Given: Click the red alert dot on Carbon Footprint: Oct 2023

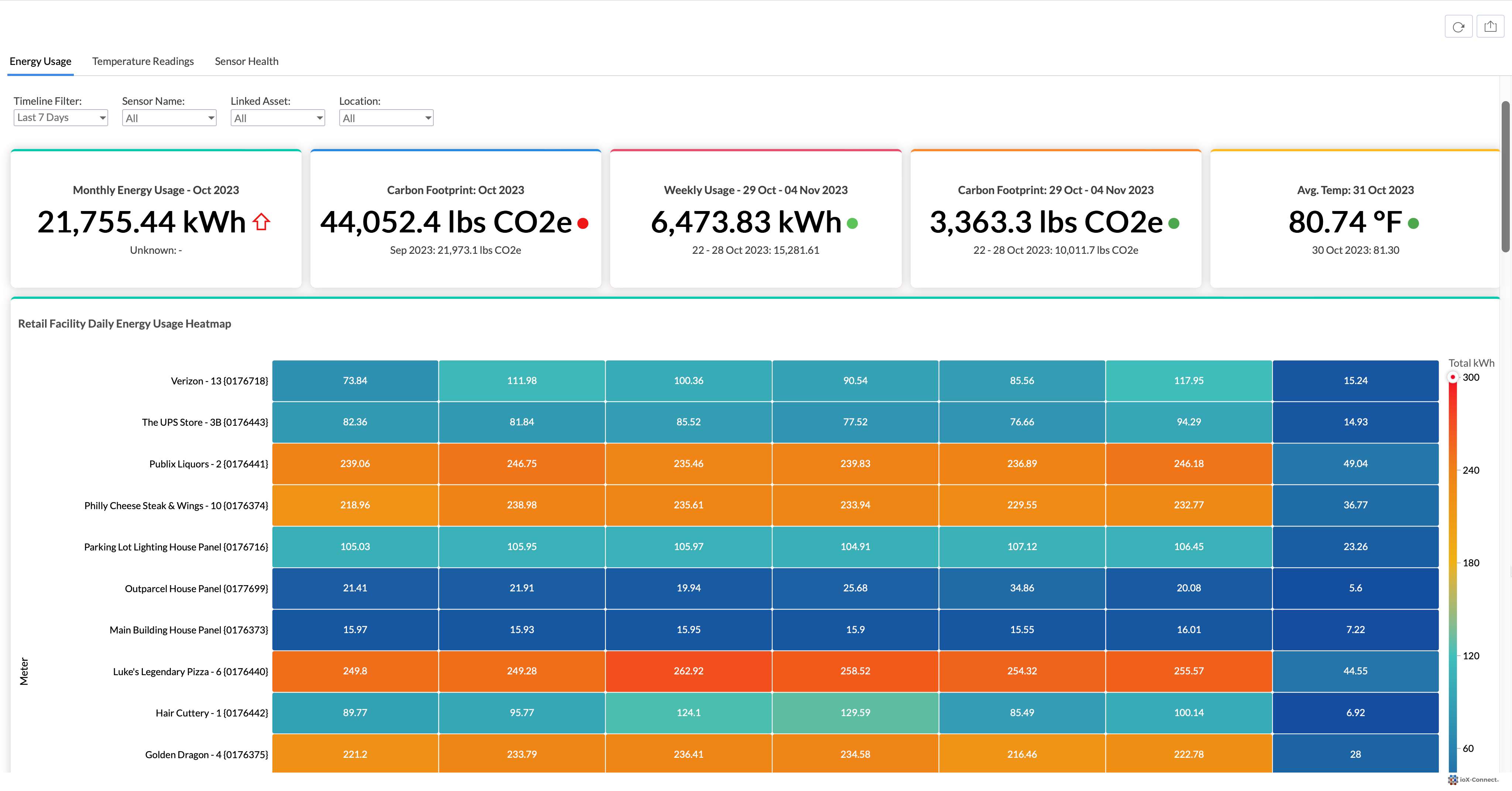Looking at the screenshot, I should click(582, 223).
